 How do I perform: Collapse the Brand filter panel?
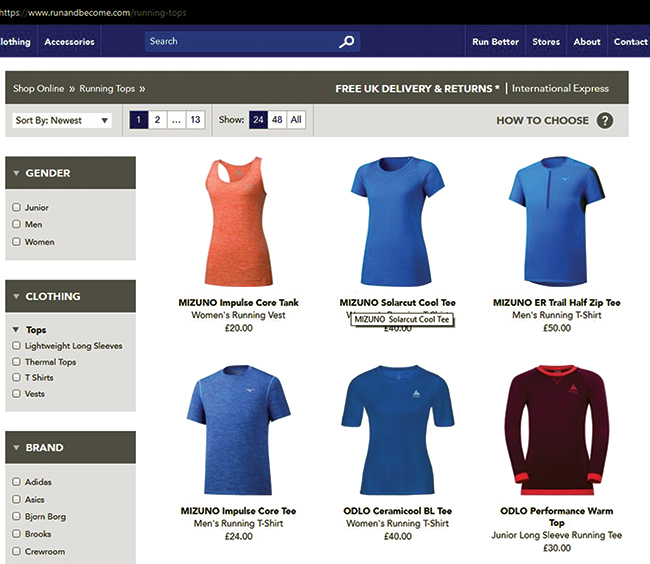(16, 448)
